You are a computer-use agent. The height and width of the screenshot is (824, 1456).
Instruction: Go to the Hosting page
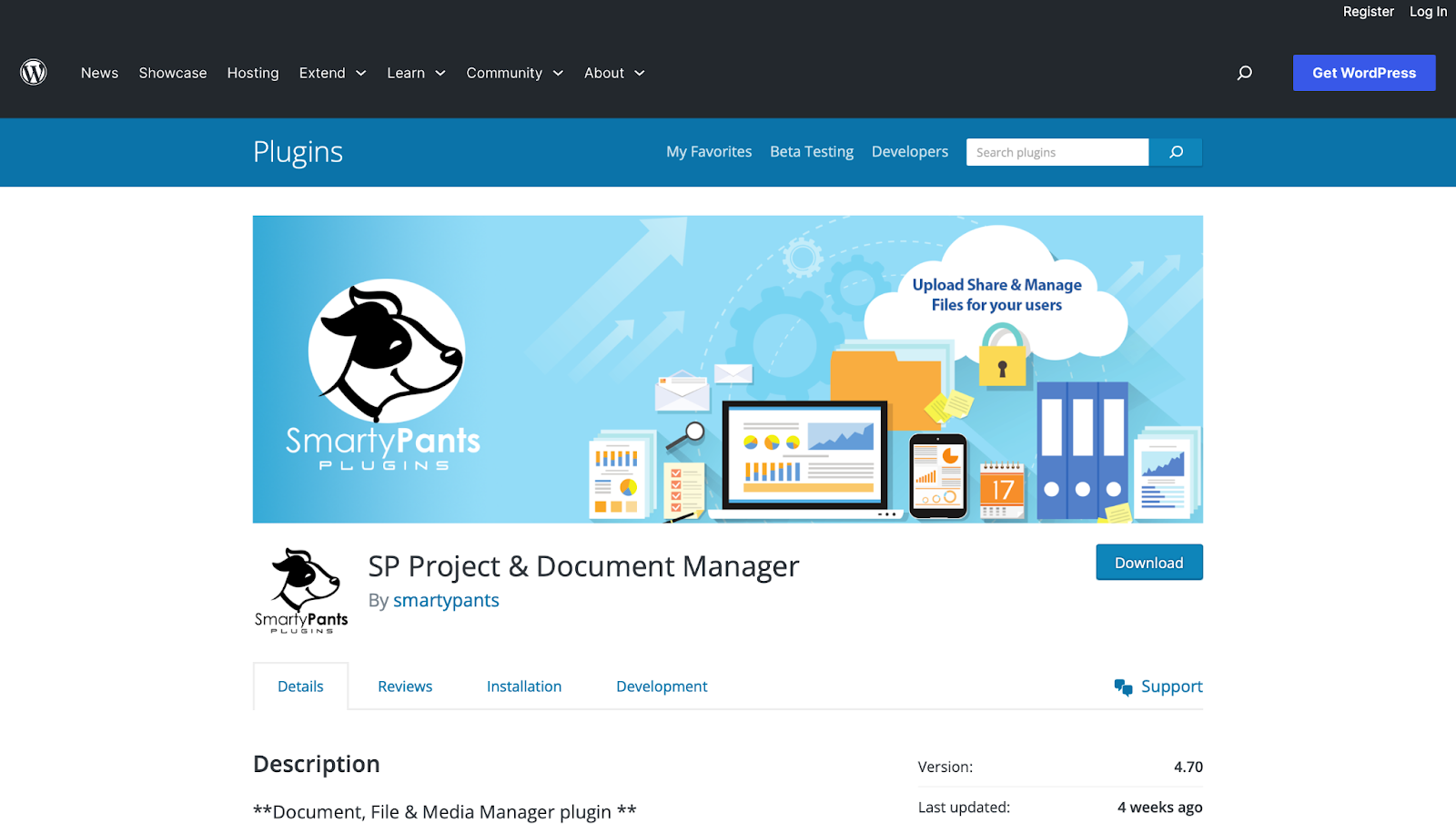pyautogui.click(x=253, y=73)
